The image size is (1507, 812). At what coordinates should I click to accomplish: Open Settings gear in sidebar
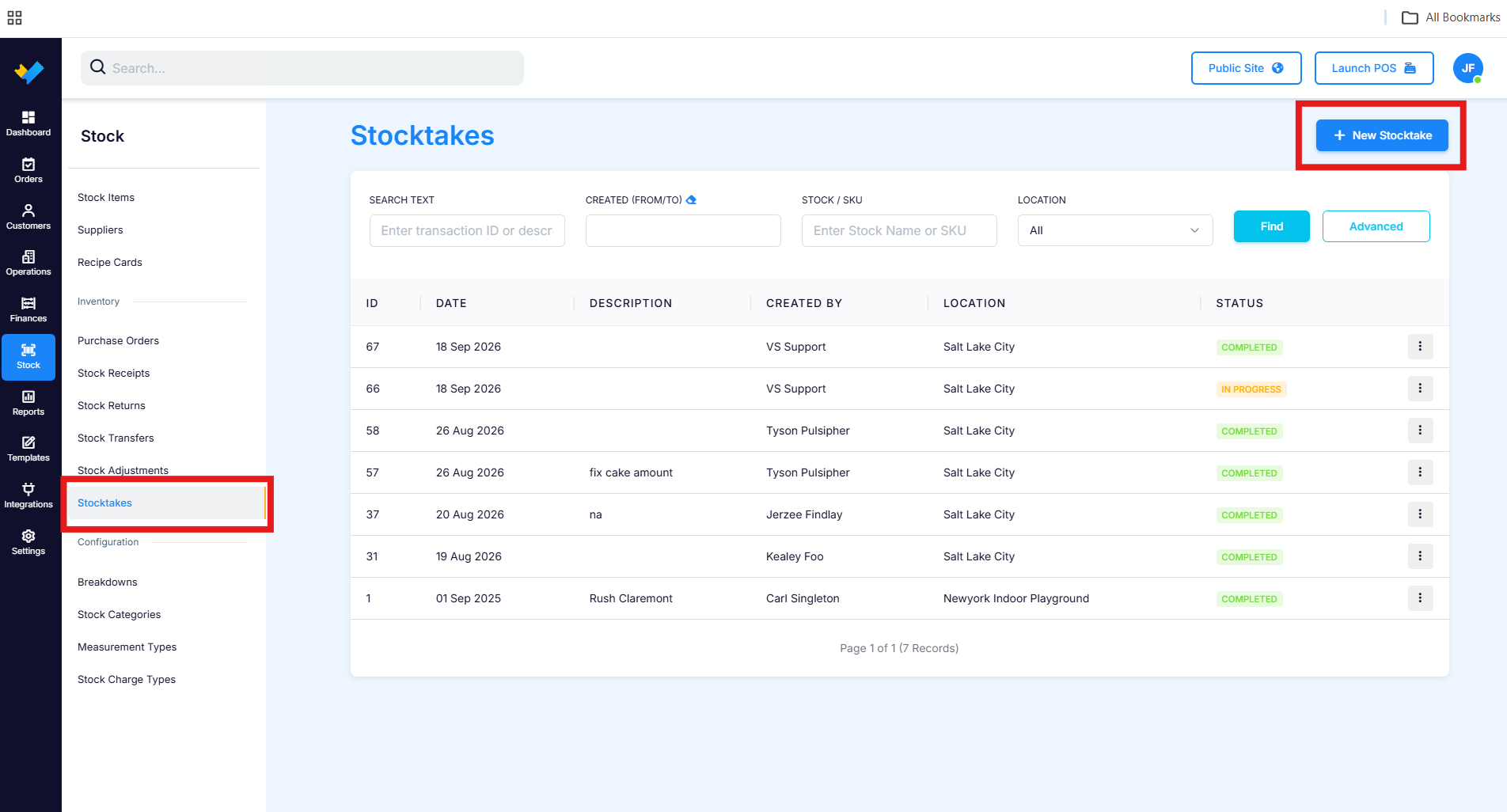coord(28,542)
